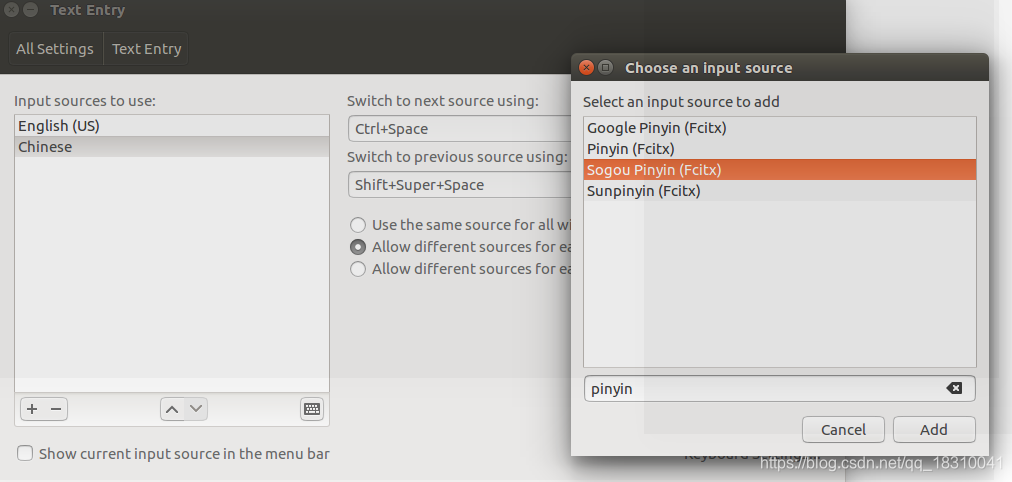This screenshot has height=482, width=1012.
Task: Minimize the Text Entry window
Action: tap(30, 10)
